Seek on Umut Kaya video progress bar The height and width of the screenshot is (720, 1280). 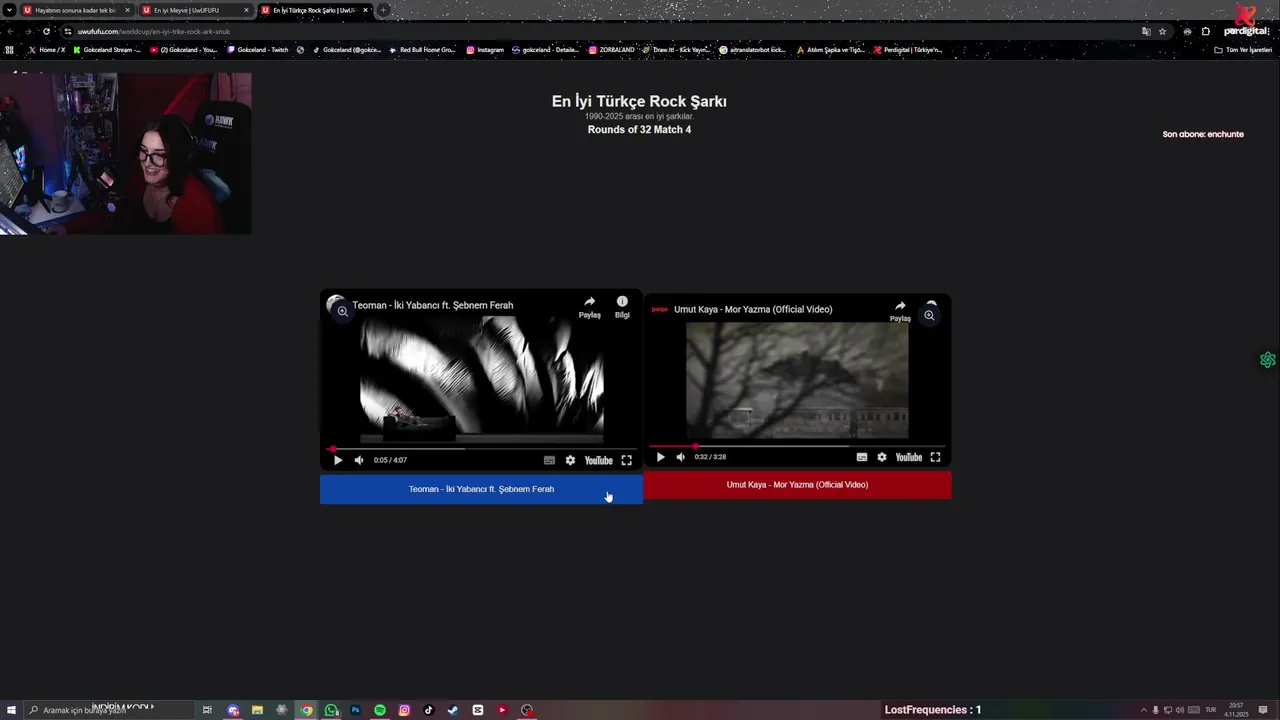click(x=797, y=446)
